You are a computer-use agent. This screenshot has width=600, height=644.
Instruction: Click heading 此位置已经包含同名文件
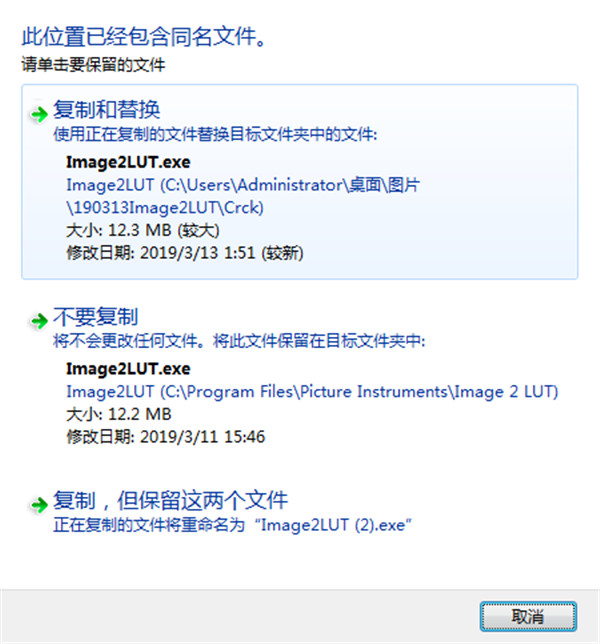(x=145, y=37)
